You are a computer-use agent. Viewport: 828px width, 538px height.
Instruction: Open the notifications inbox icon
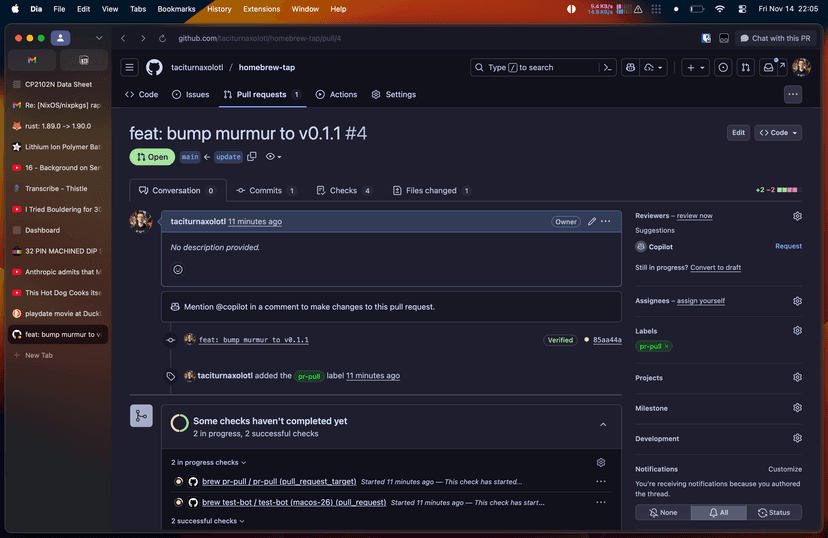click(x=768, y=68)
